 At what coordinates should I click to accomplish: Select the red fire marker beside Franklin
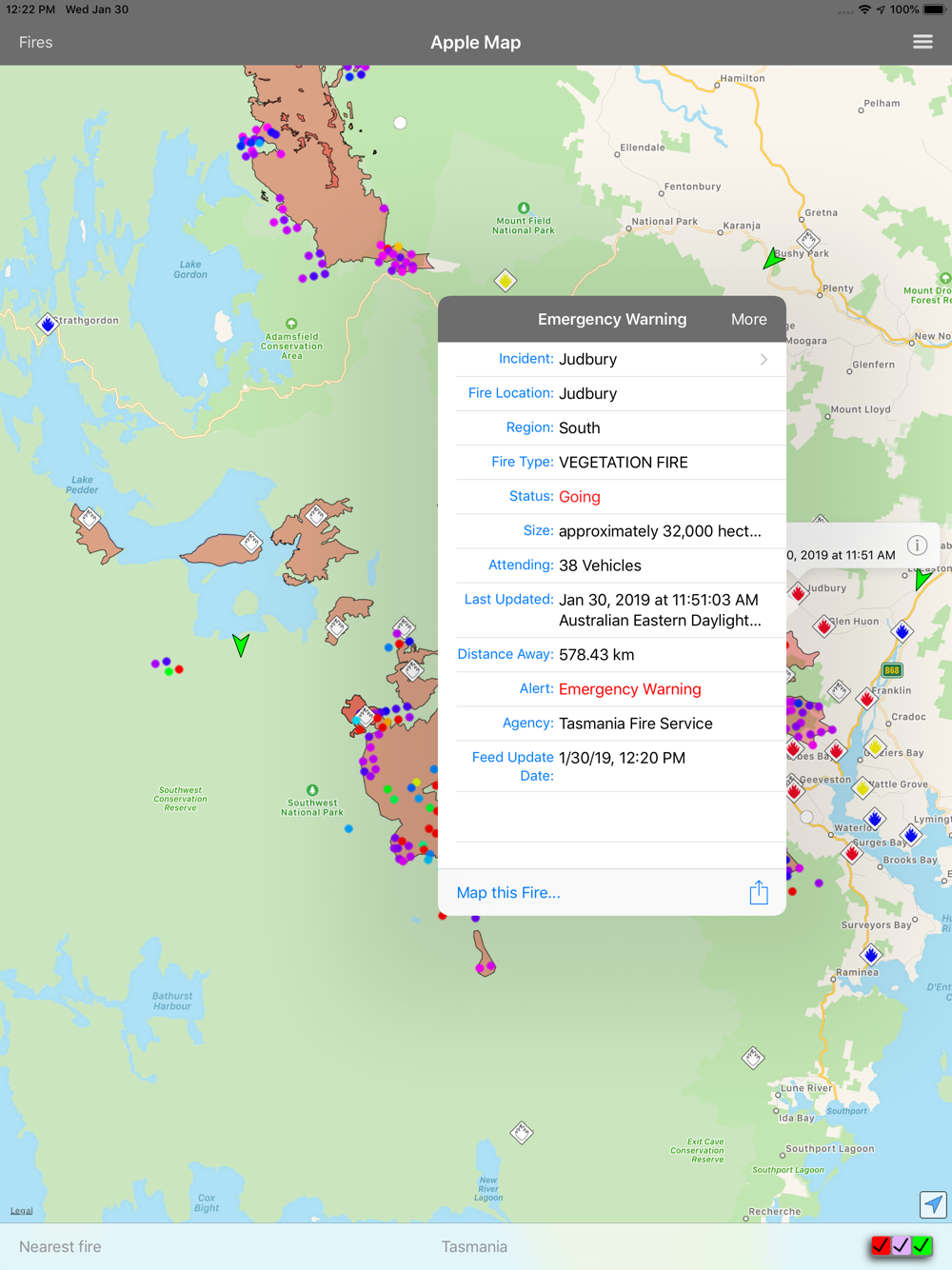[866, 698]
